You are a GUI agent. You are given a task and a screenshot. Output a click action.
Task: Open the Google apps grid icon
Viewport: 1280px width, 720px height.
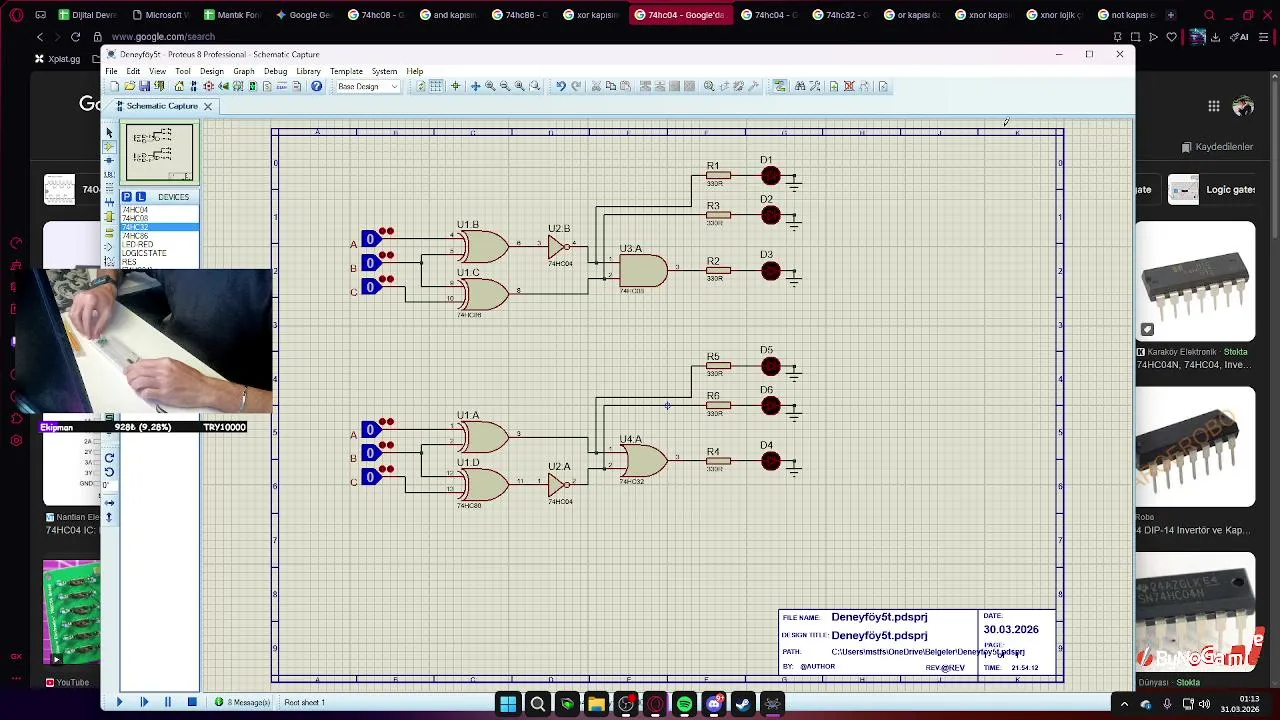coord(1213,106)
